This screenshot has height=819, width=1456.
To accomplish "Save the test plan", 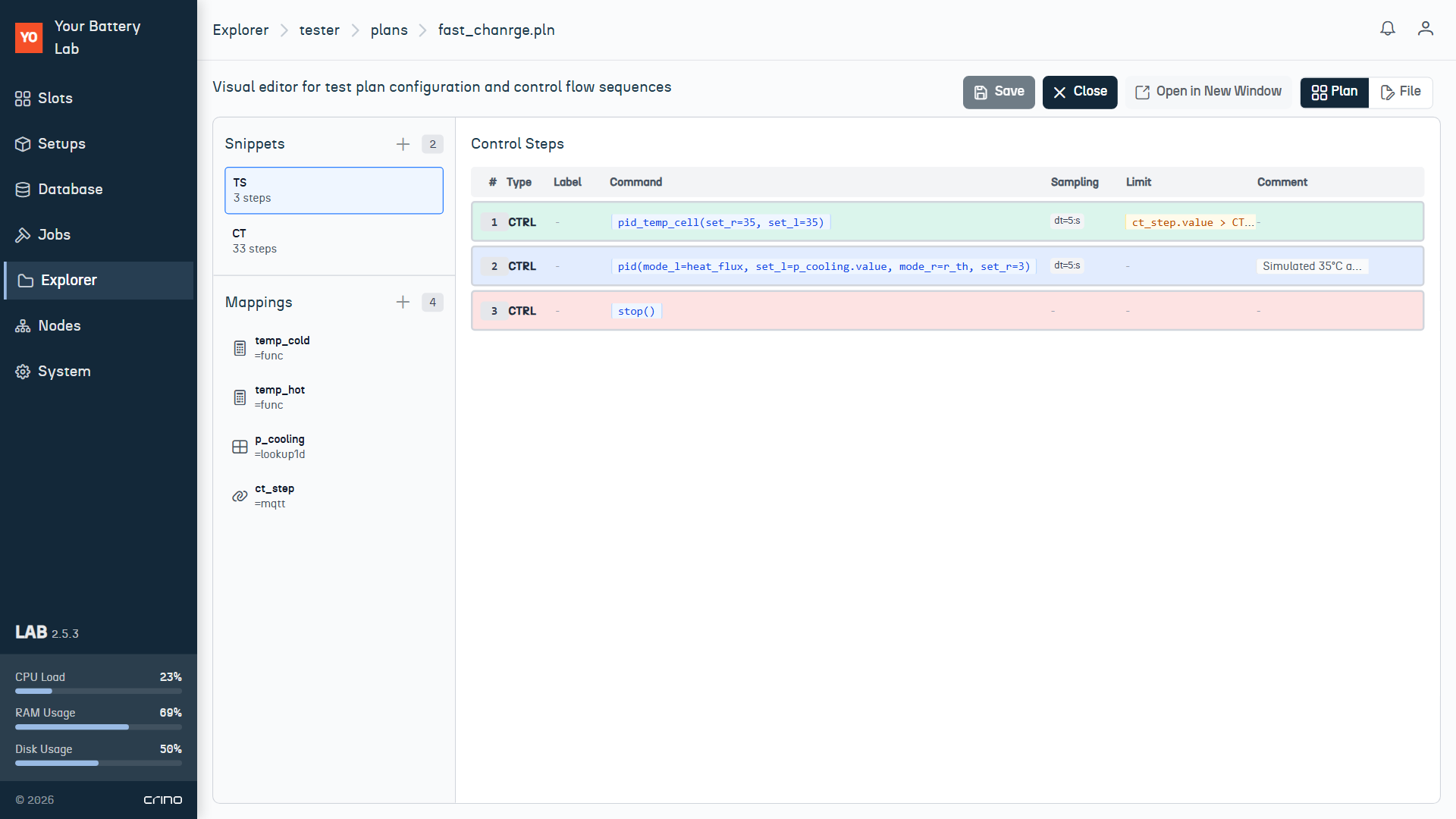I will (998, 92).
